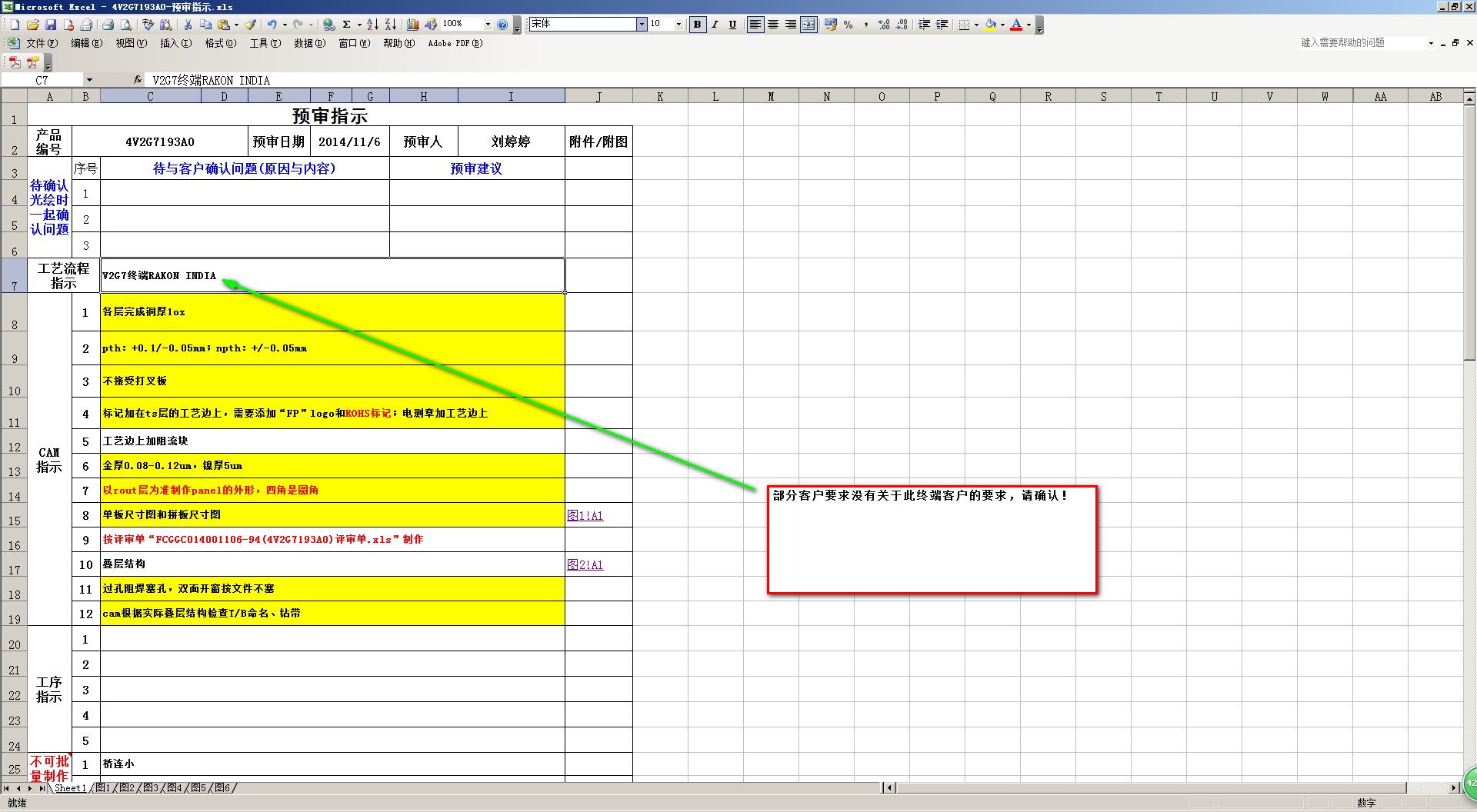The height and width of the screenshot is (812, 1477).
Task: Activate the Format Painter brush
Action: 250,25
